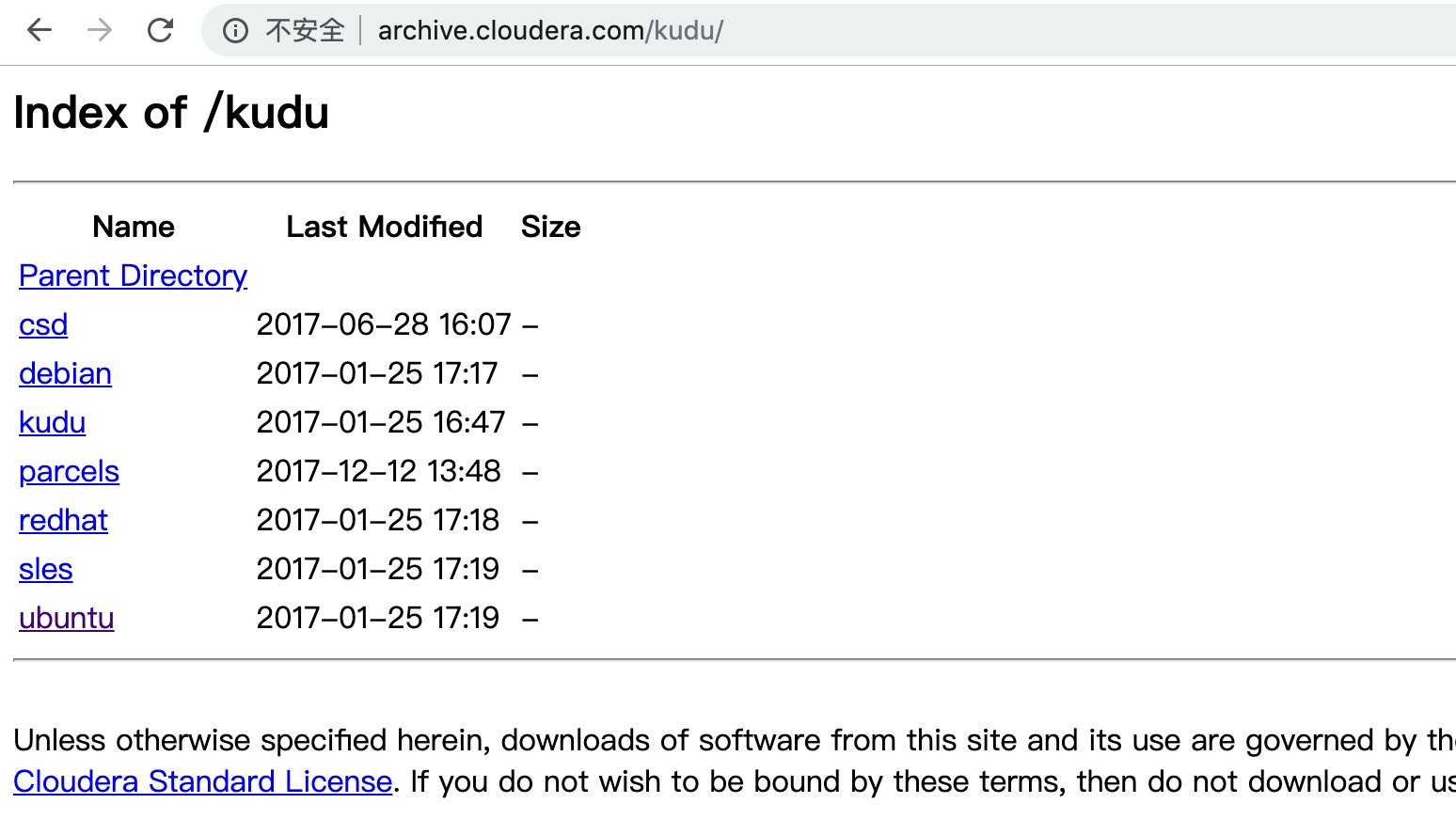Select the ubuntu row's modified date
1456x835 pixels.
click(x=378, y=618)
